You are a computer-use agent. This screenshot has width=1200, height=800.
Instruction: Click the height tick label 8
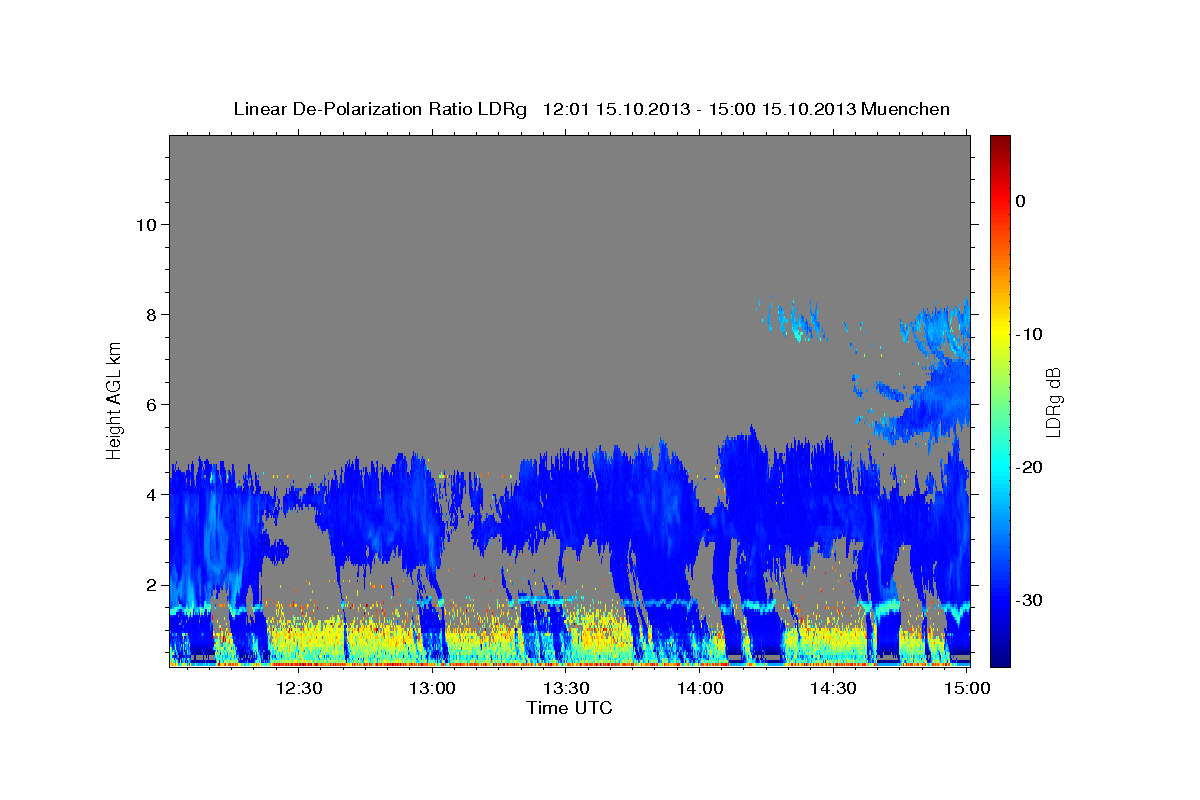coord(152,315)
